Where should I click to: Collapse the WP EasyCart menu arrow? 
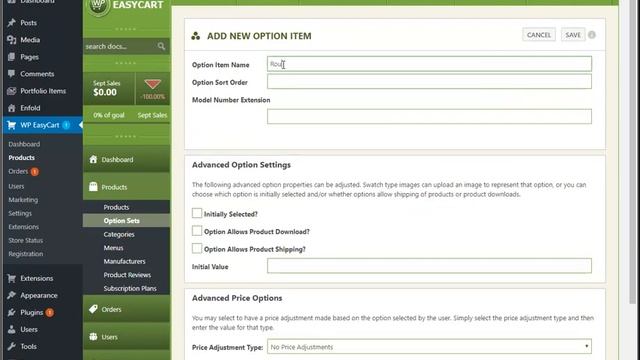tap(80, 125)
